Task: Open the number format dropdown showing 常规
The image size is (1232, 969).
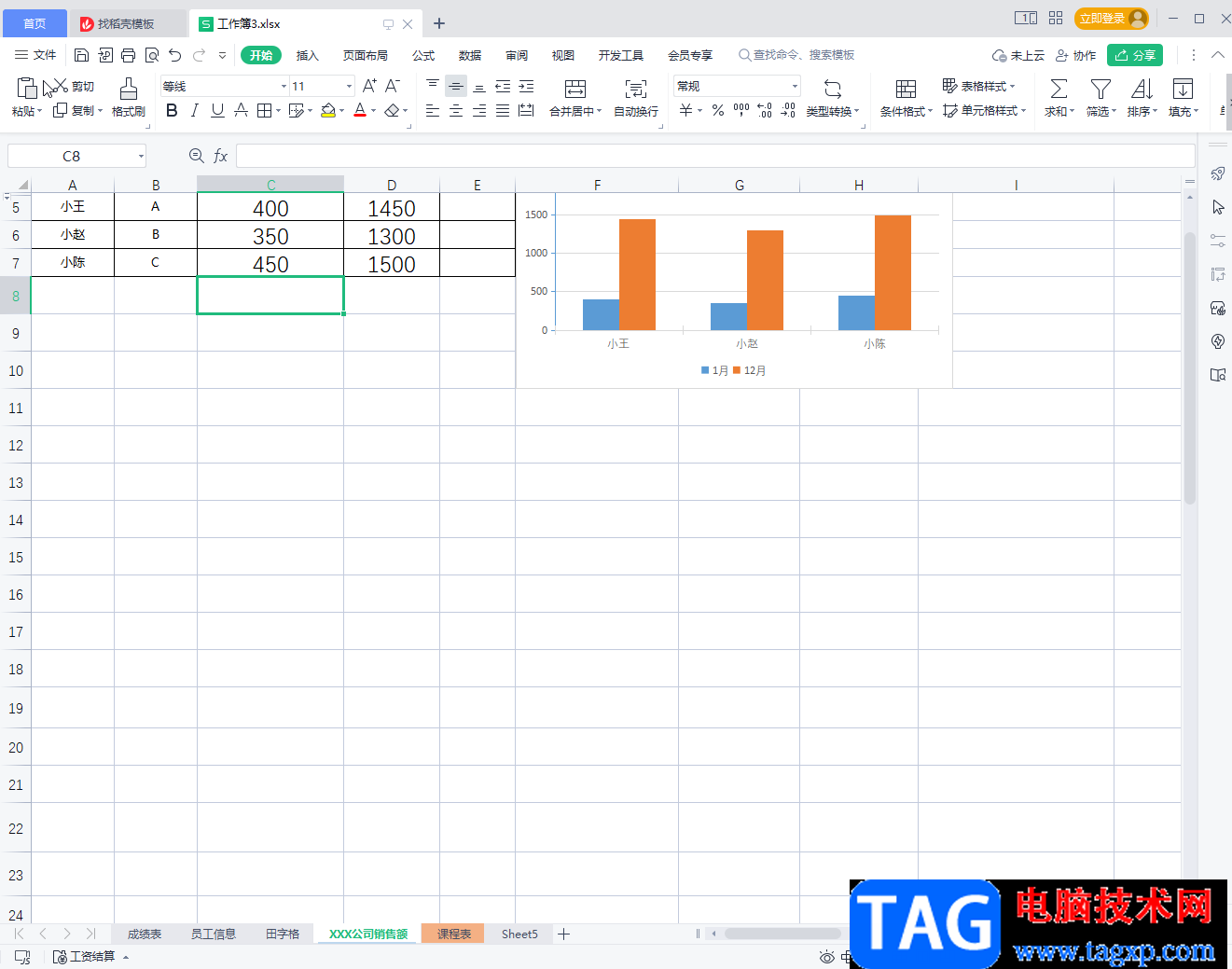Action: click(795, 86)
